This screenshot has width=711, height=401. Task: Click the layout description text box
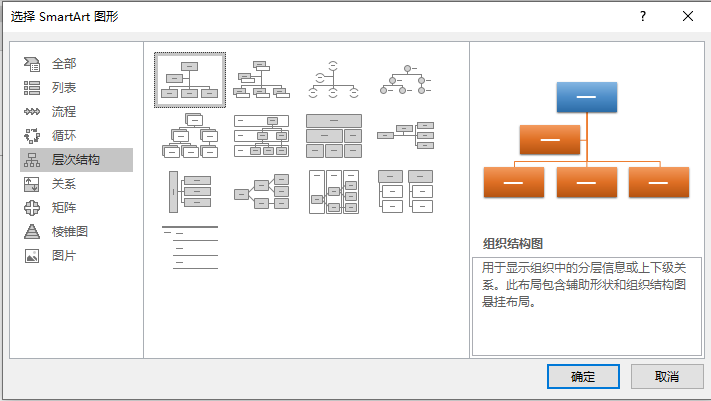(587, 306)
